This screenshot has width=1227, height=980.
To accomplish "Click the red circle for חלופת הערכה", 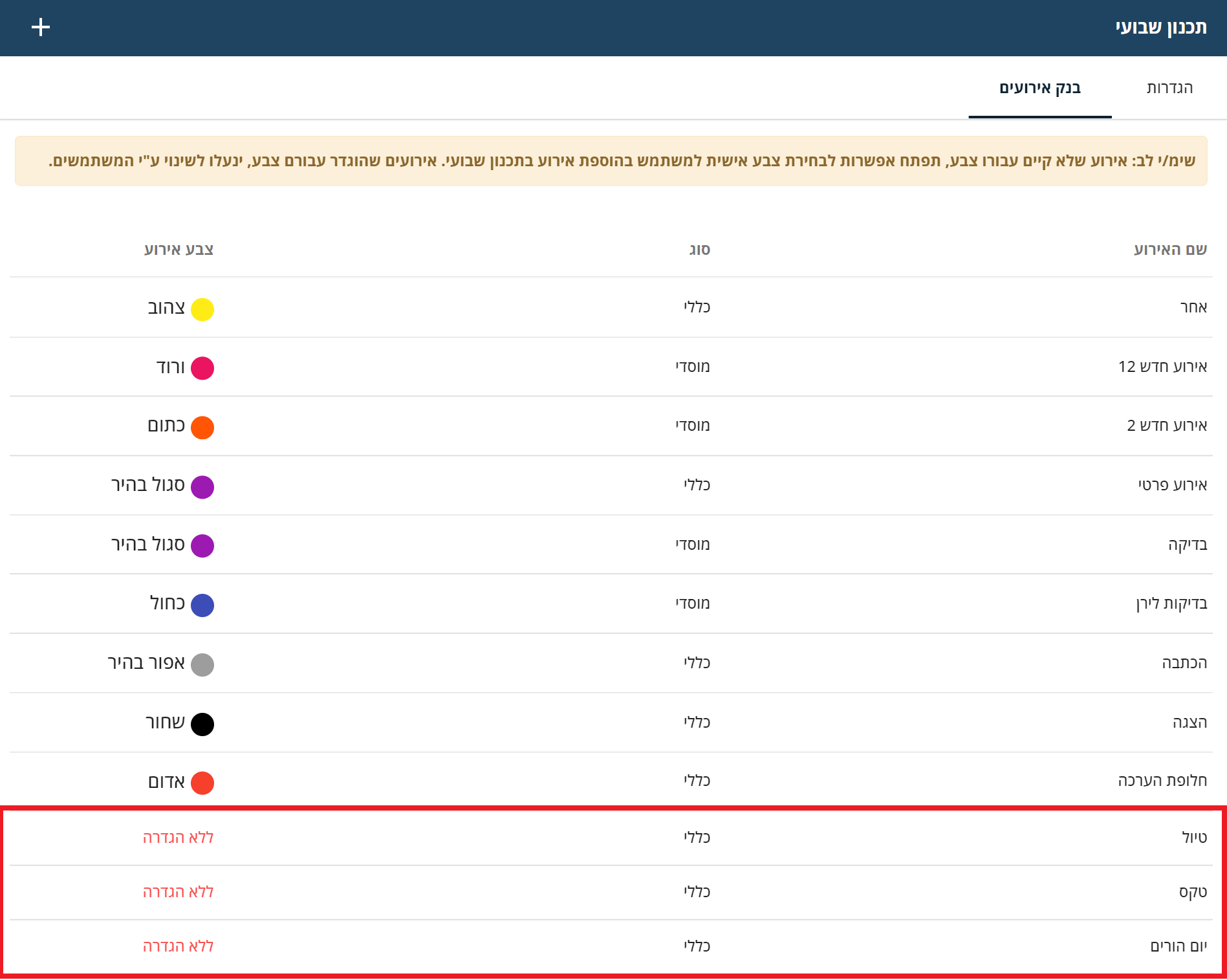I will pos(202,783).
